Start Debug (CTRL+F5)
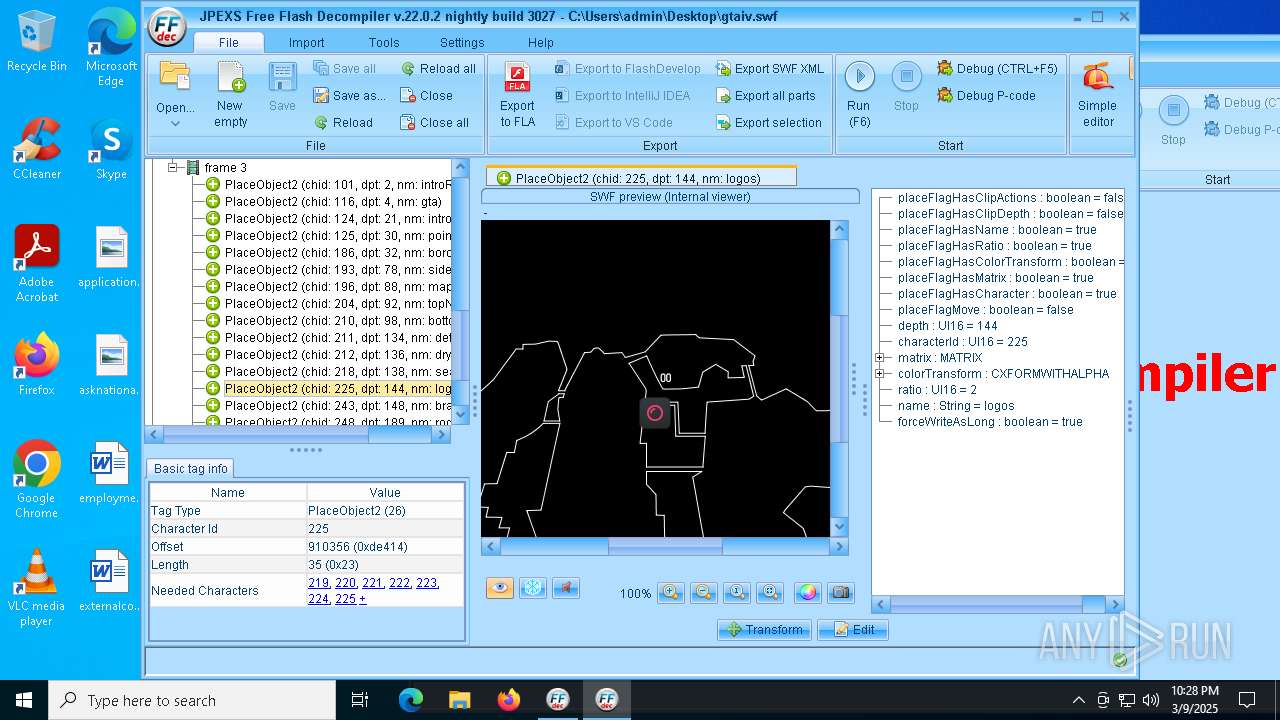 point(997,69)
